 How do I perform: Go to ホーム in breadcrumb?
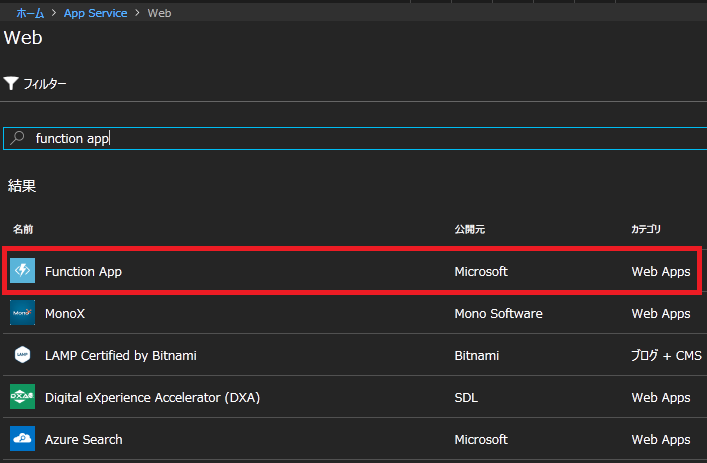[30, 13]
